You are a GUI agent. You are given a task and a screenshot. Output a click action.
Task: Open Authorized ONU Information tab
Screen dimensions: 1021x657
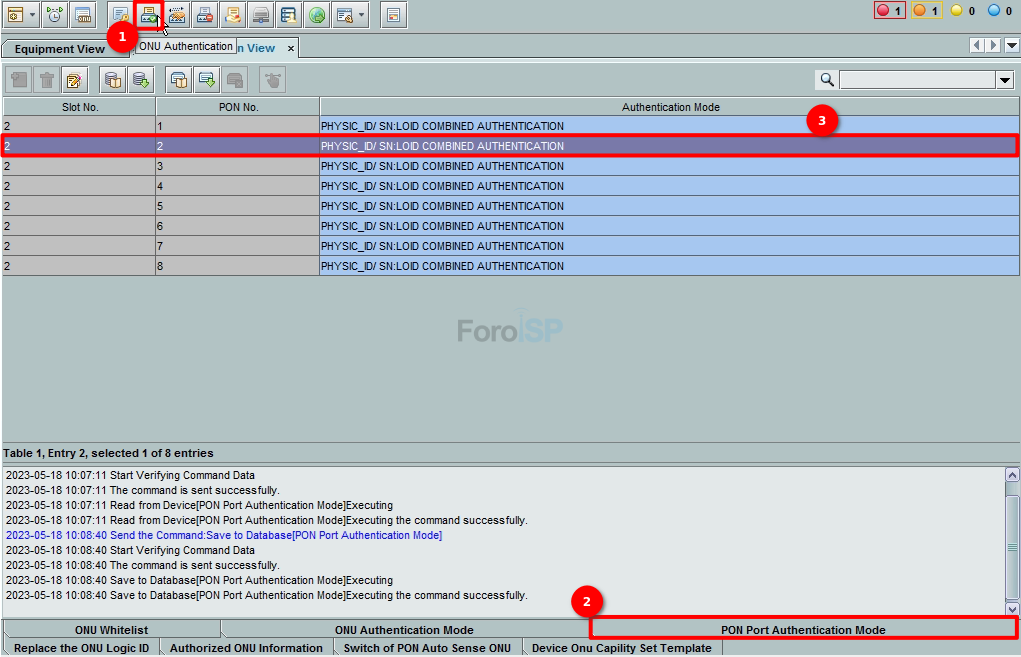pos(246,648)
